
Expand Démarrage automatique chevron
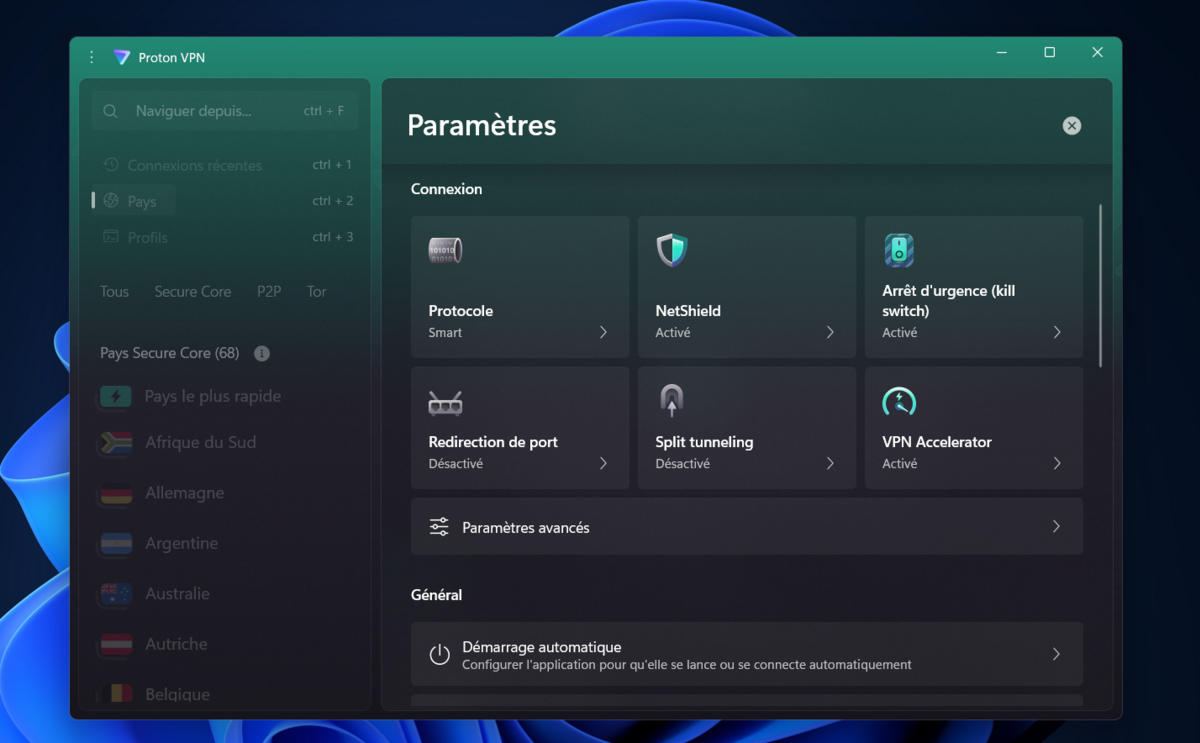click(1056, 654)
